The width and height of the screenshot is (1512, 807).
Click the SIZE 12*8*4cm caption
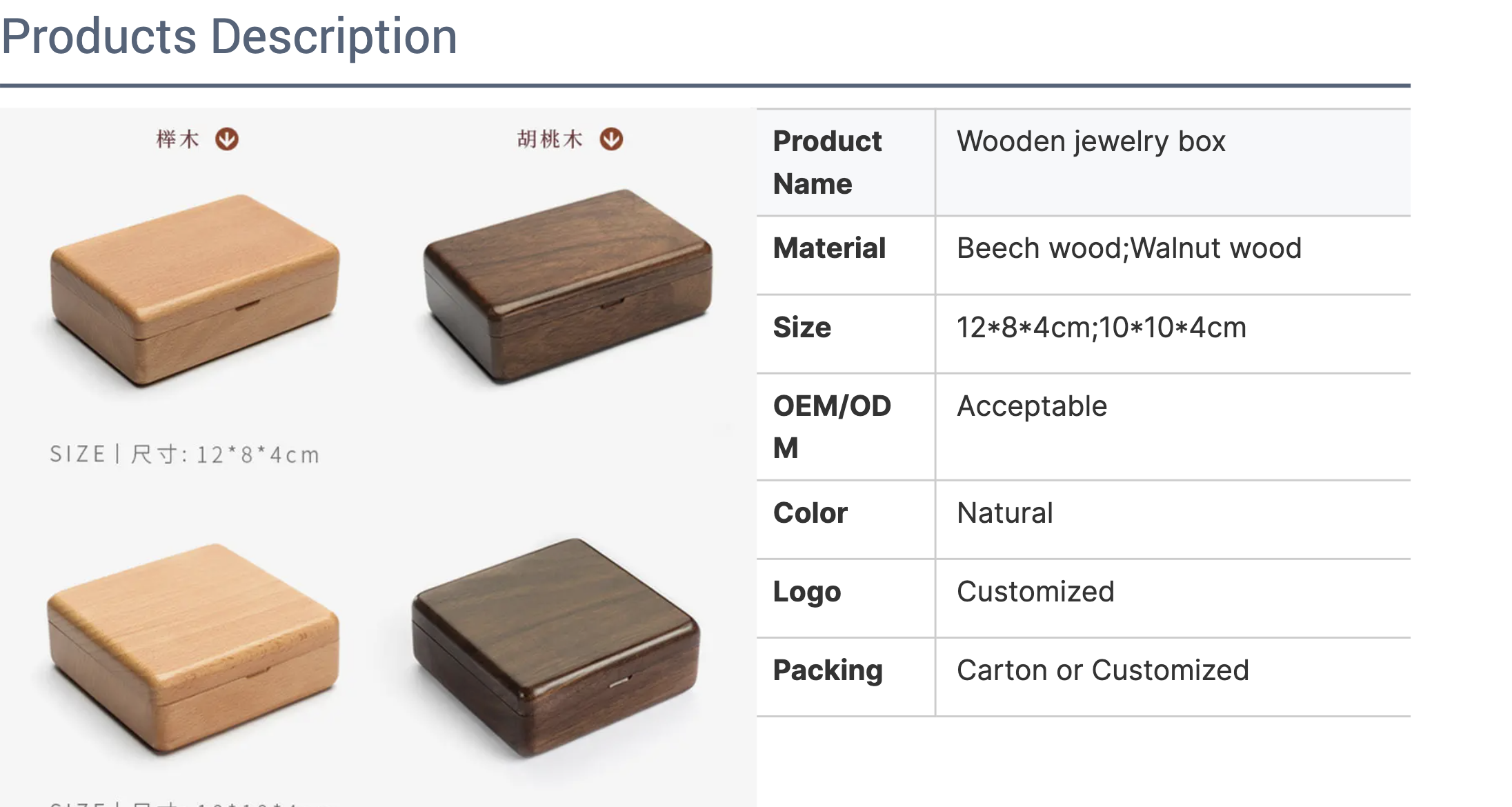tap(185, 455)
